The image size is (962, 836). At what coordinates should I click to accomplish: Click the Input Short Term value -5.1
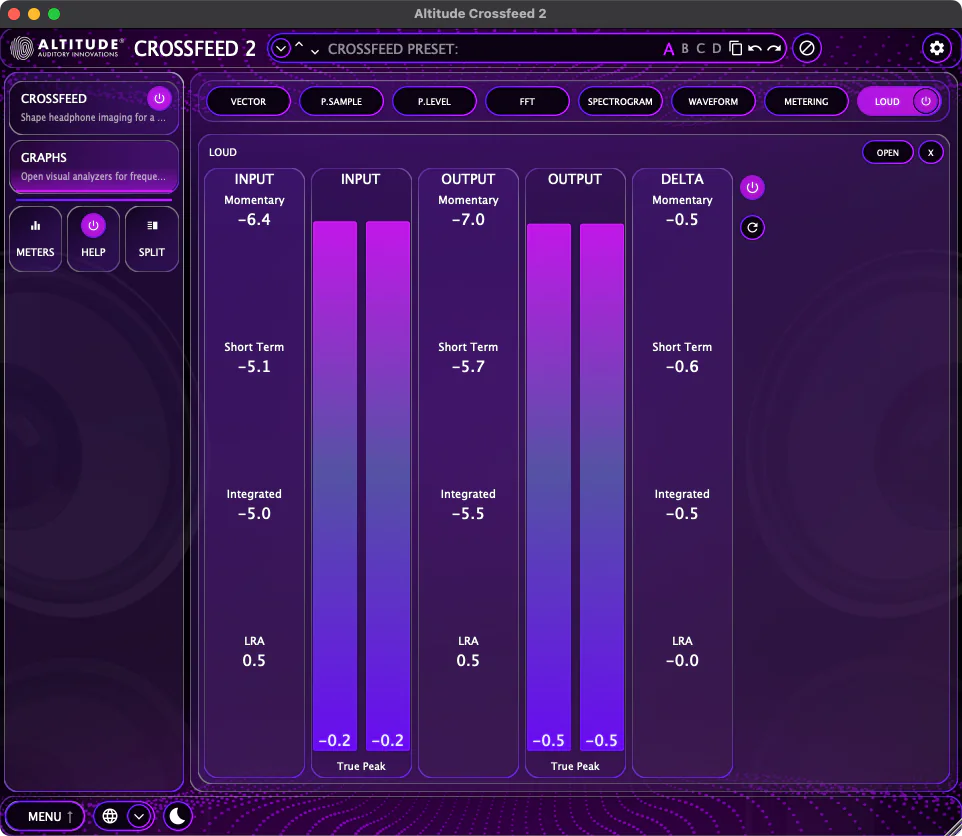point(254,367)
